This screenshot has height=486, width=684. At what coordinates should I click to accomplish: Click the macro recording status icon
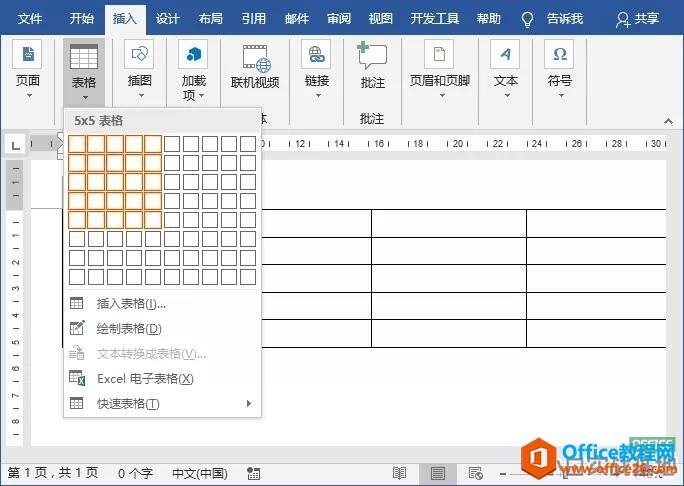253,473
